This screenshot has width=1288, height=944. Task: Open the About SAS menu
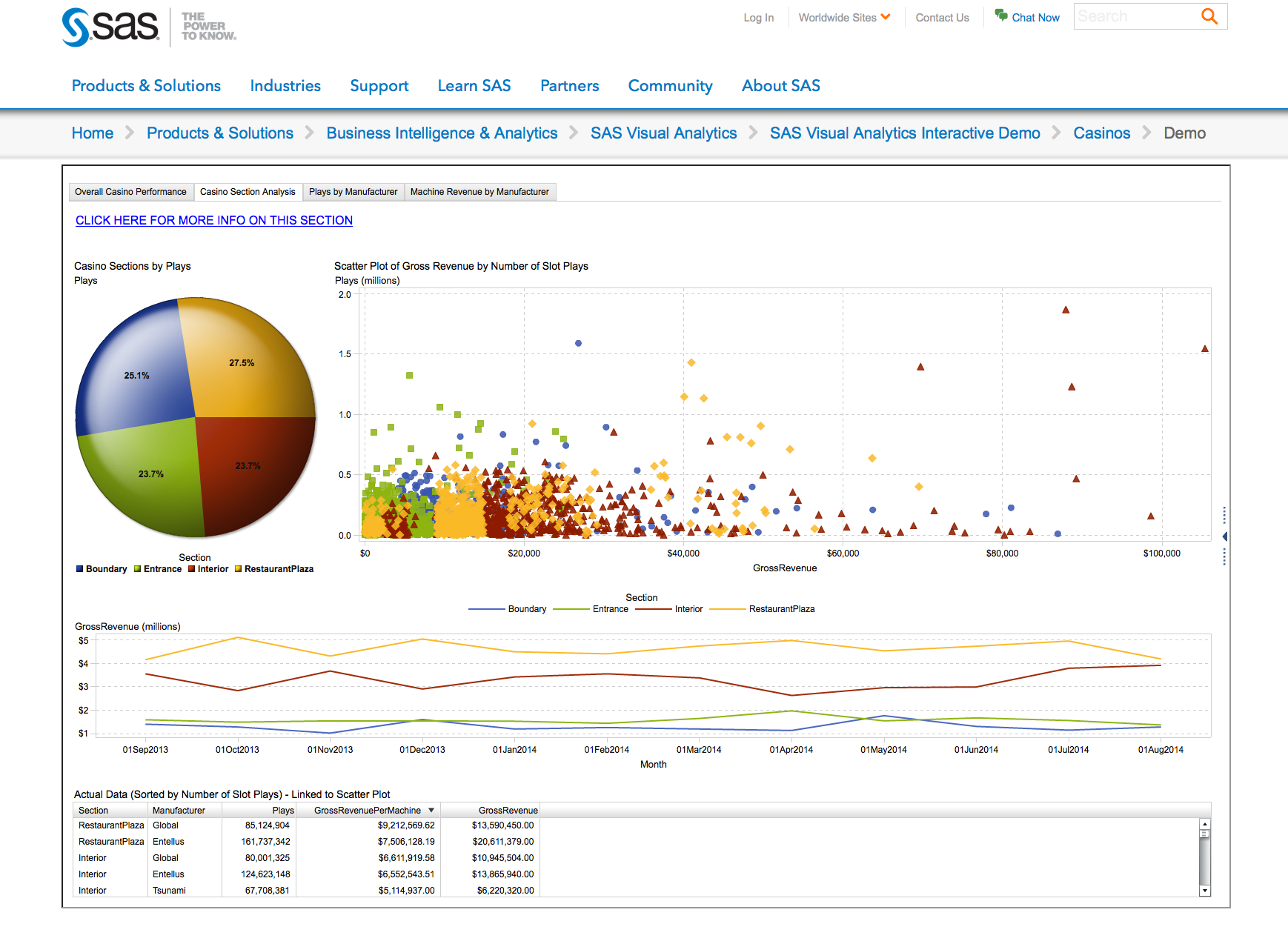[781, 86]
